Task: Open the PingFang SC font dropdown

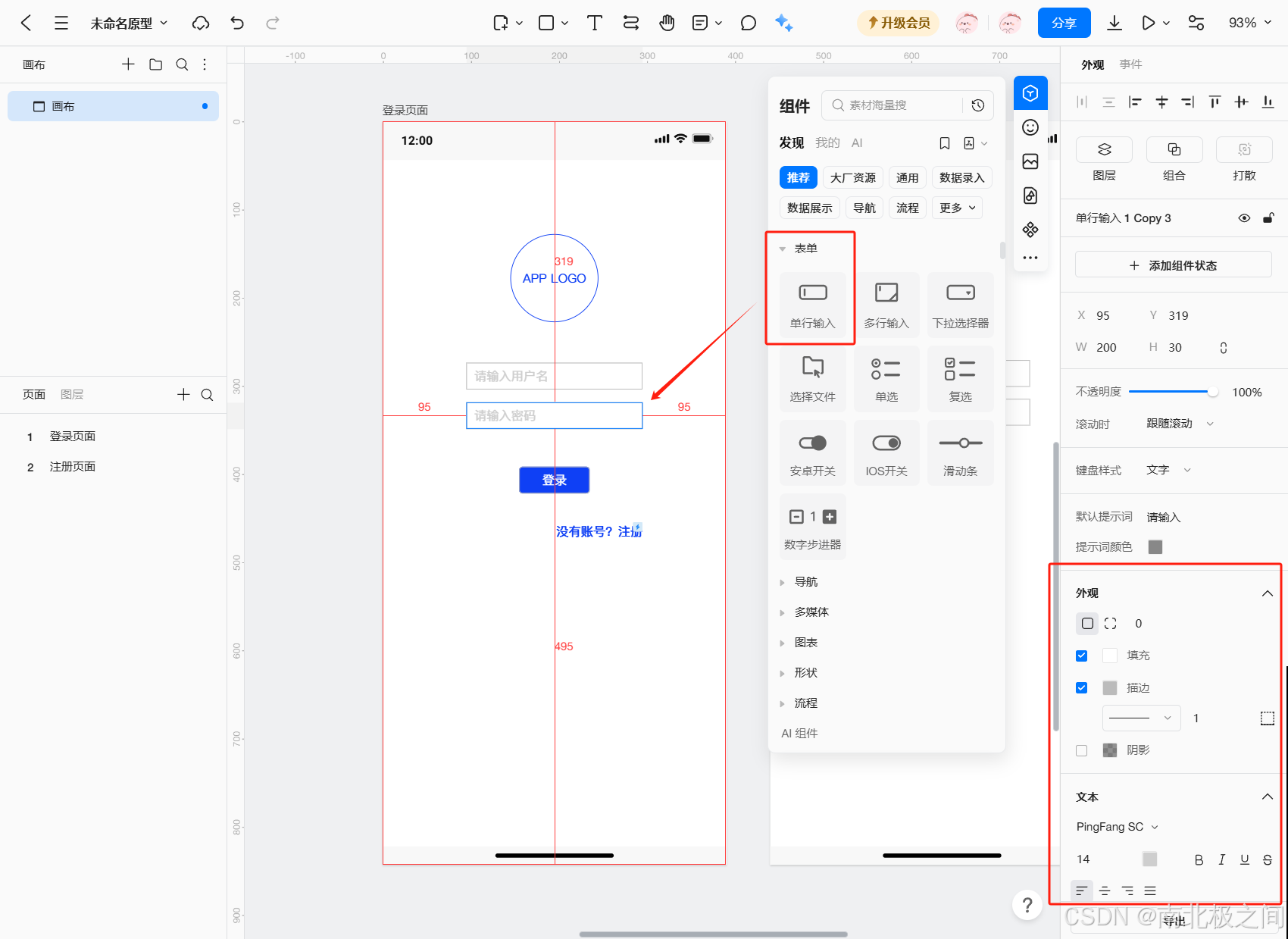Action: 1118,827
